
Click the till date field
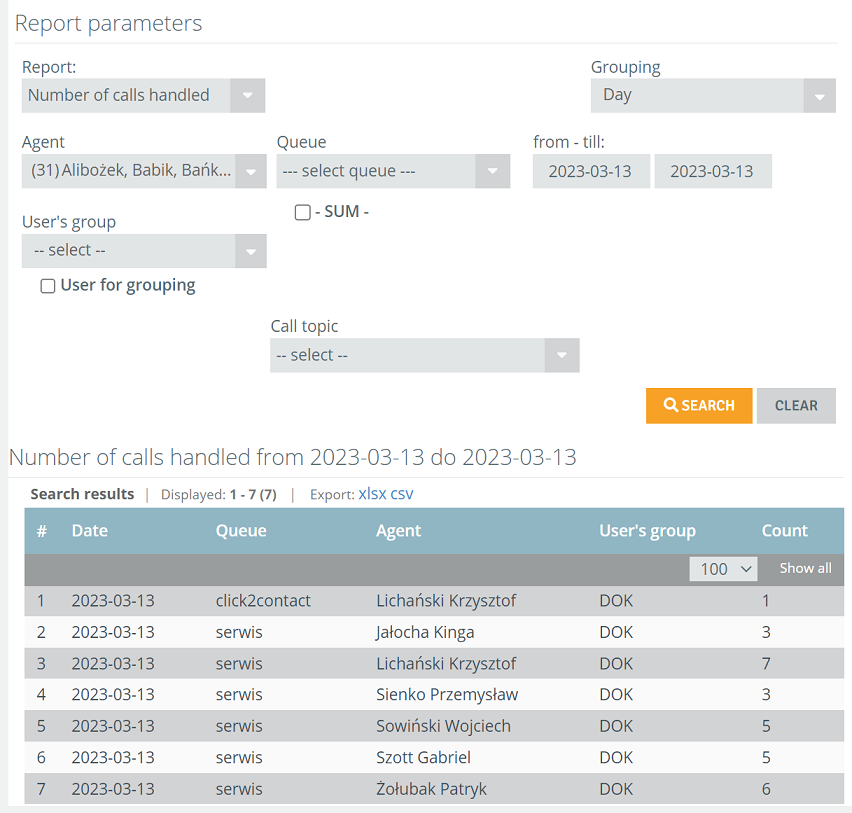pos(713,171)
